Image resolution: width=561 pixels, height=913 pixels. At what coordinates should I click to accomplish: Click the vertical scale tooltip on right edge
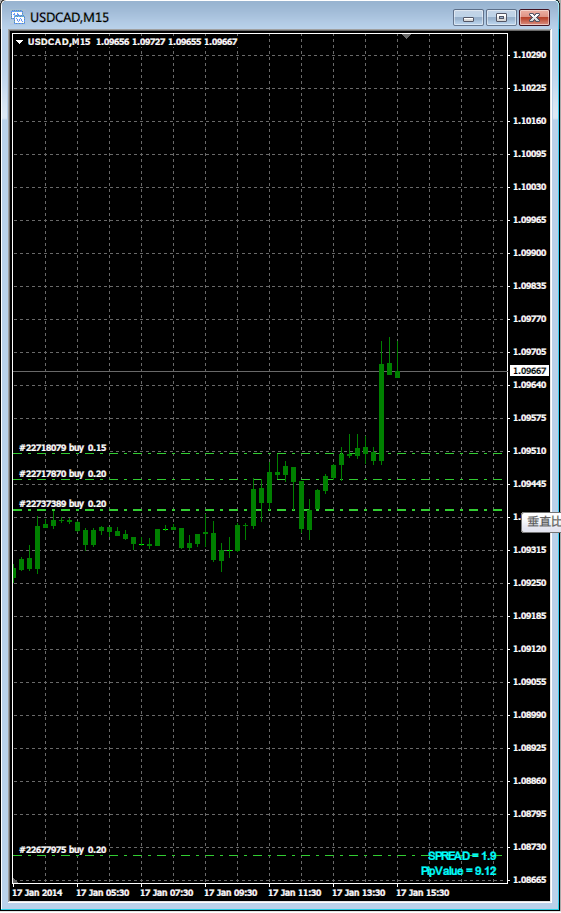542,521
